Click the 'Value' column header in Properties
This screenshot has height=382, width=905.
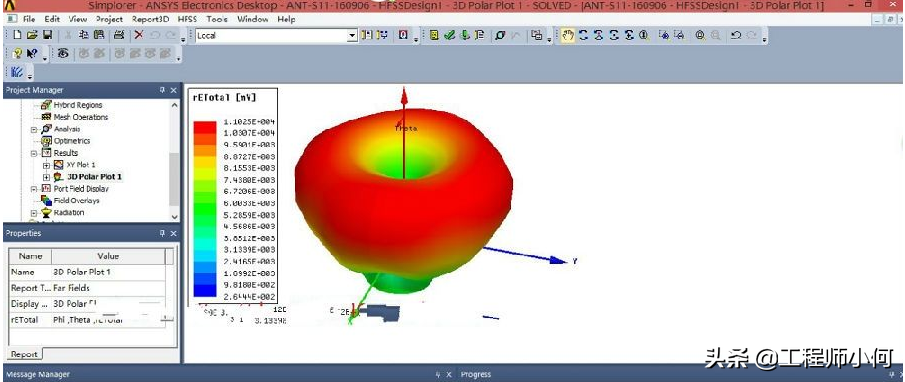[x=108, y=256]
